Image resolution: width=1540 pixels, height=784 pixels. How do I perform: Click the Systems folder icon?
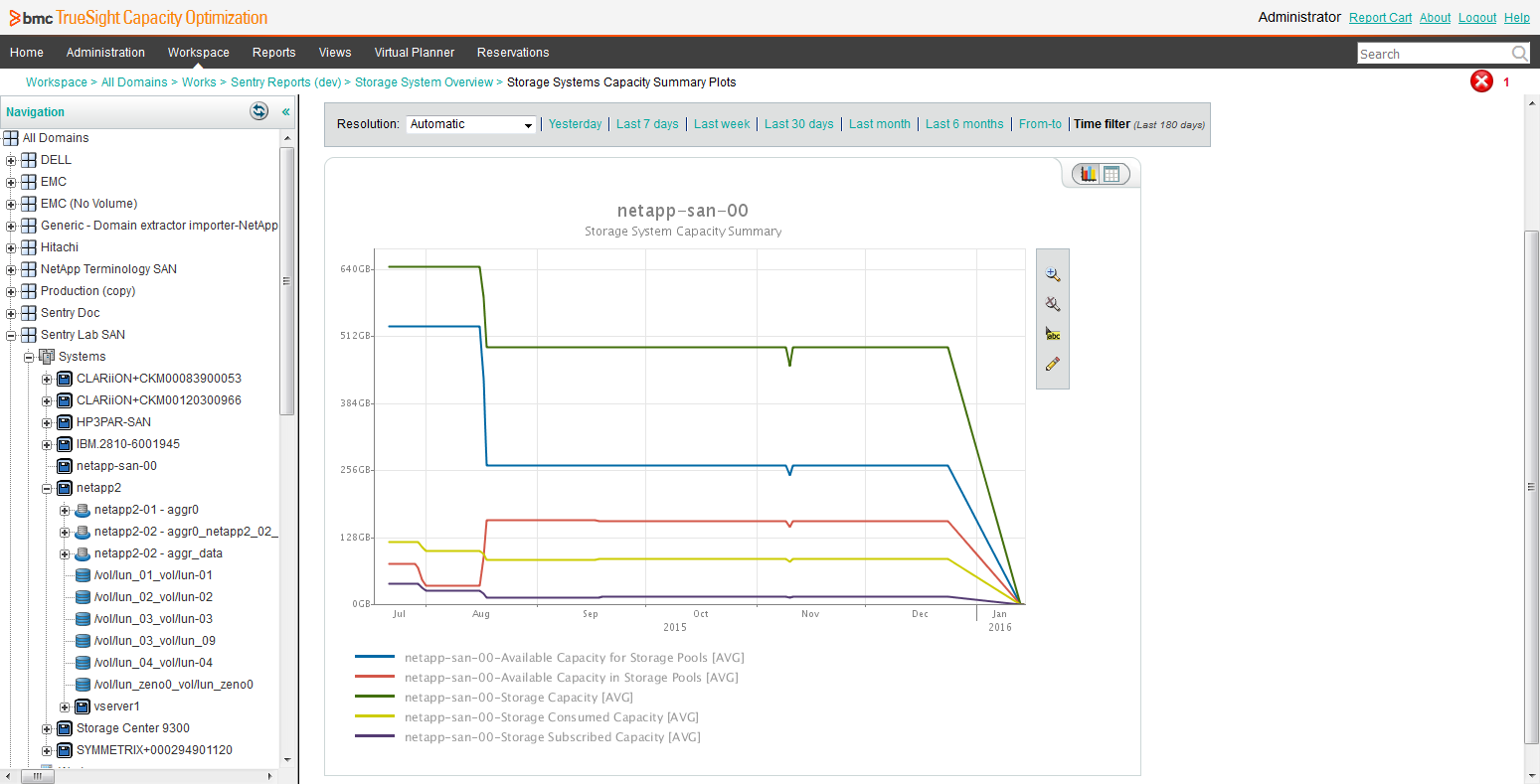(x=47, y=357)
